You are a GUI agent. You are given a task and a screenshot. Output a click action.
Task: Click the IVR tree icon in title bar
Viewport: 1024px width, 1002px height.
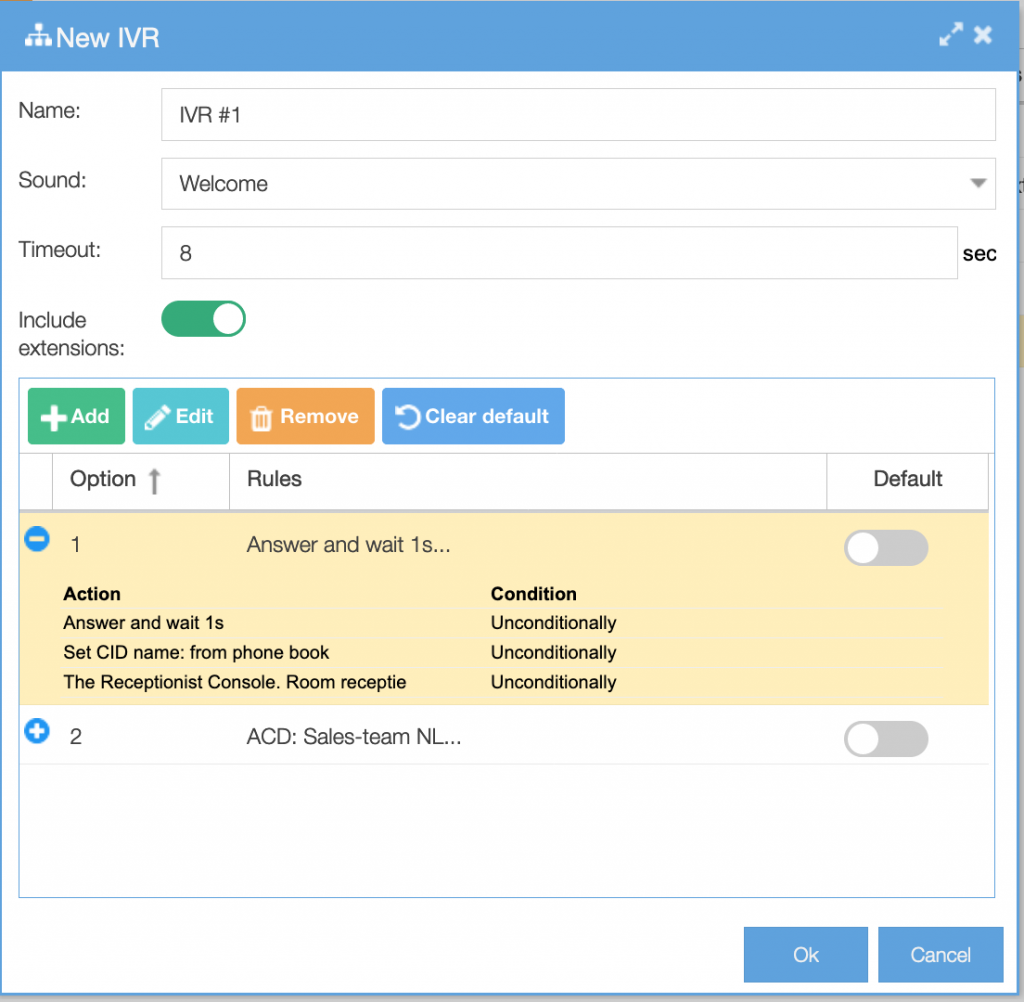[38, 34]
